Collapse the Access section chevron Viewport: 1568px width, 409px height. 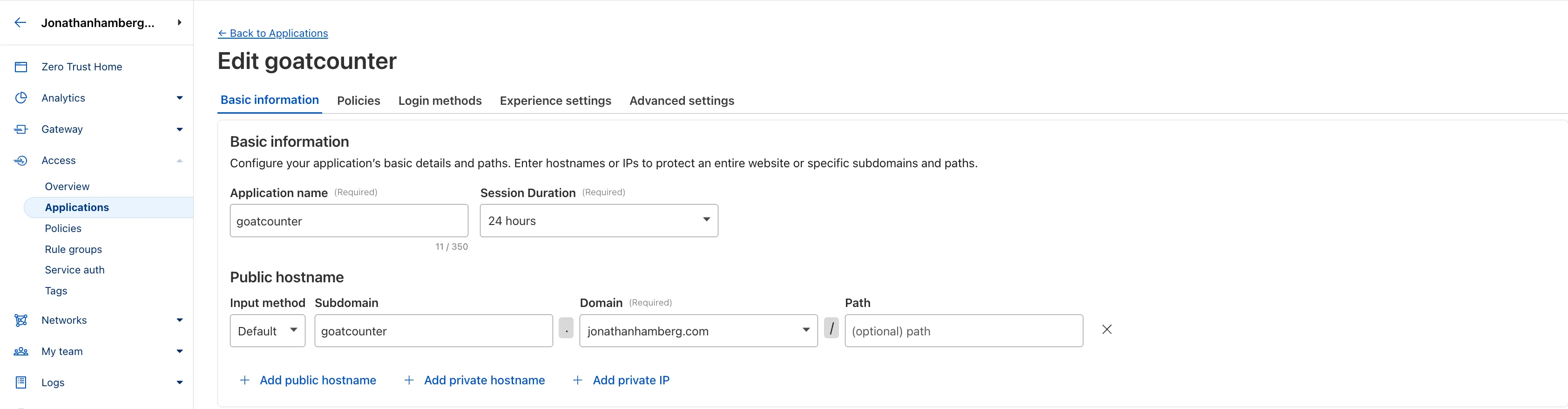180,161
